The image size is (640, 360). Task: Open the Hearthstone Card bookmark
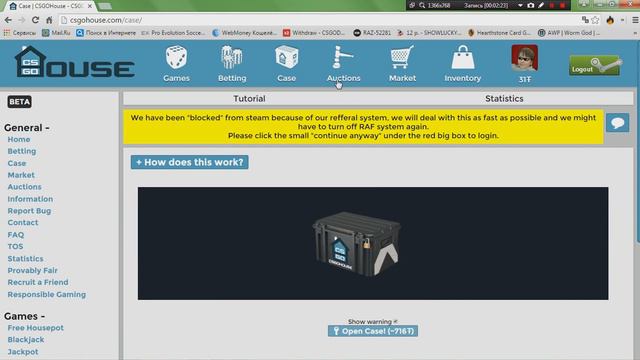click(x=499, y=33)
